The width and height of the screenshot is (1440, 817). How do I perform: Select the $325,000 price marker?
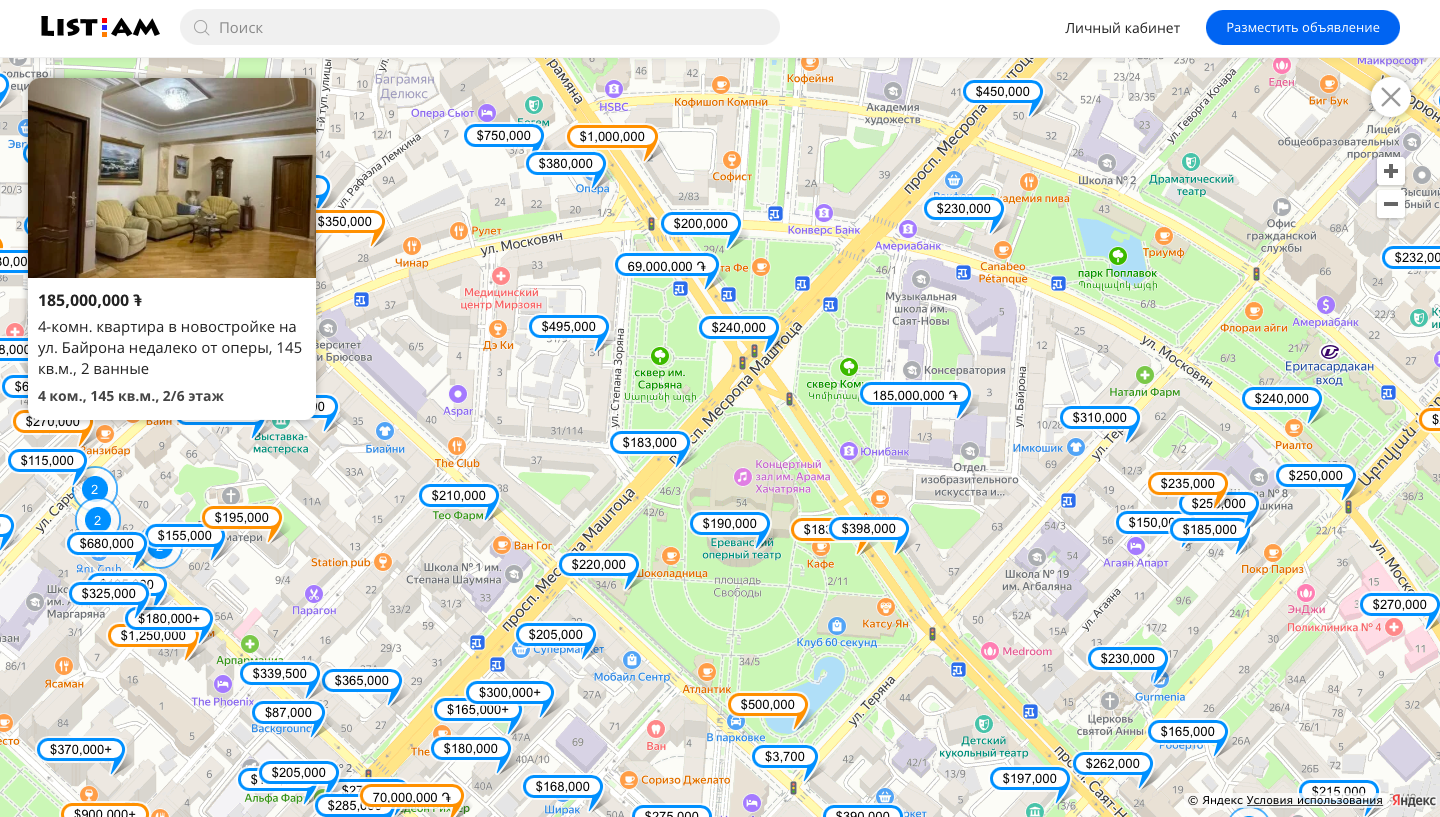point(109,594)
